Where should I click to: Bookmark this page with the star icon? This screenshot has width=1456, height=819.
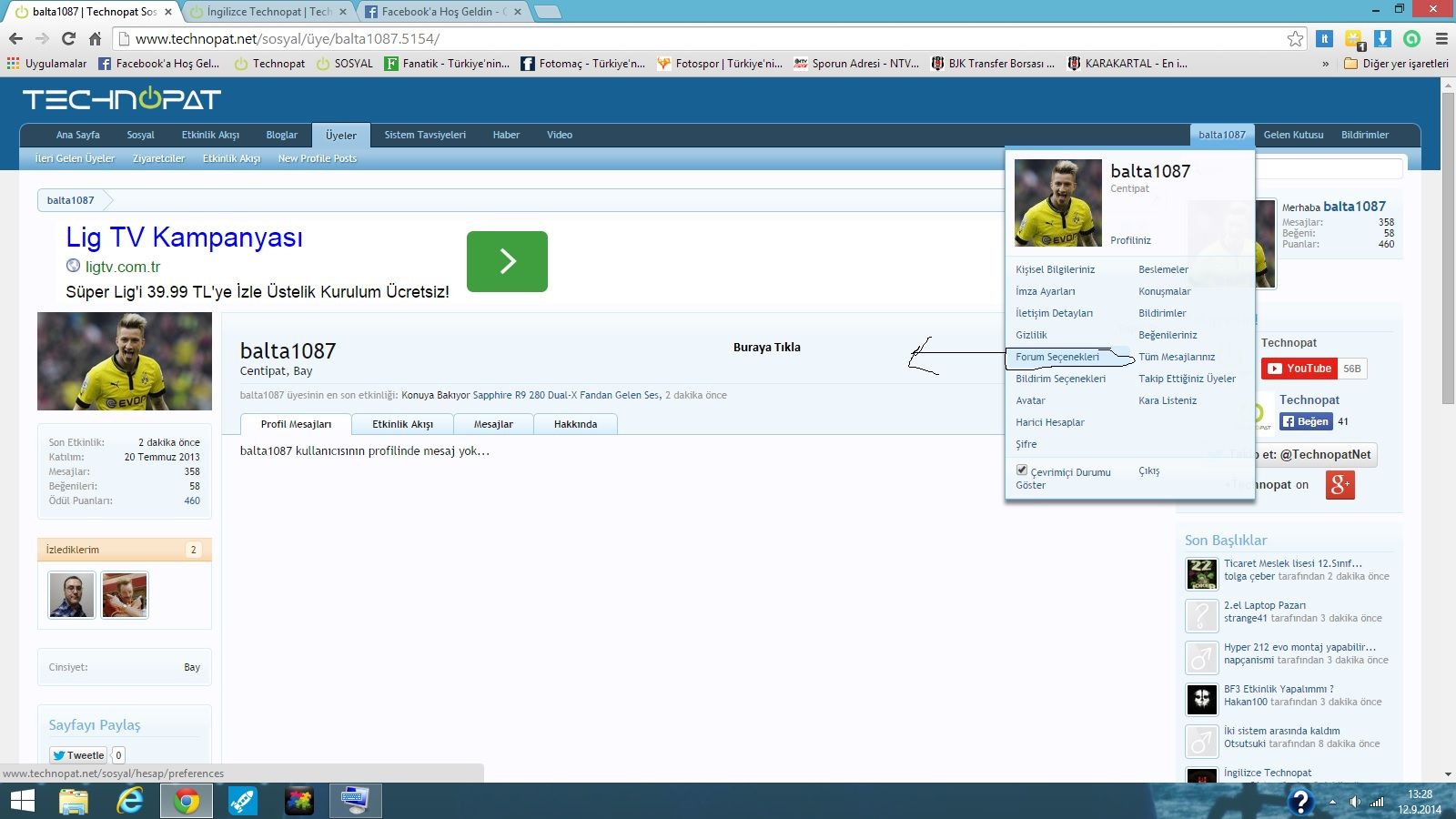coord(1295,38)
